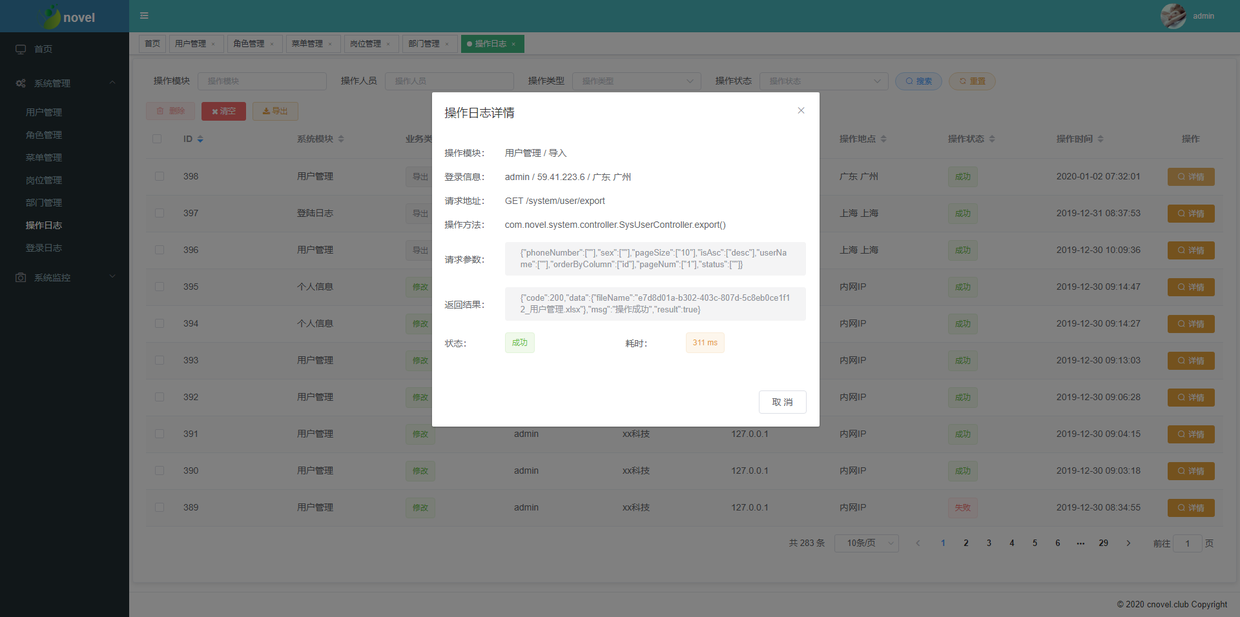
Task: Check the checkbox for row 389
Action: click(159, 508)
